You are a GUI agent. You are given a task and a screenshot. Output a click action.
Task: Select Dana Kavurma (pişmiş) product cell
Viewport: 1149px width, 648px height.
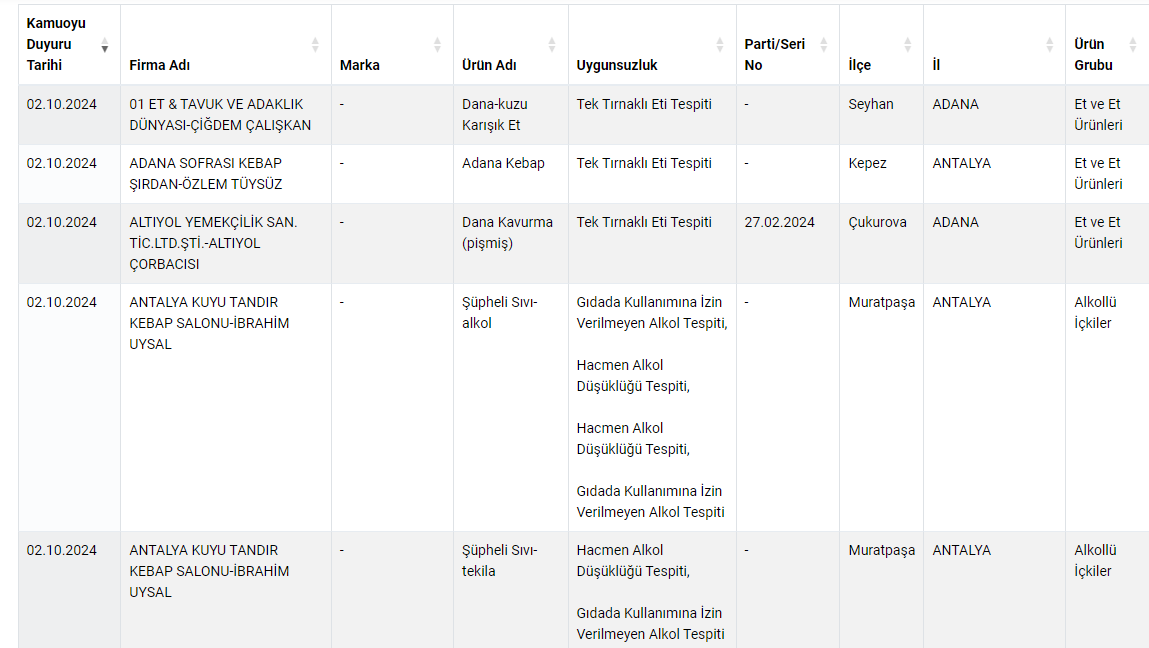(507, 233)
